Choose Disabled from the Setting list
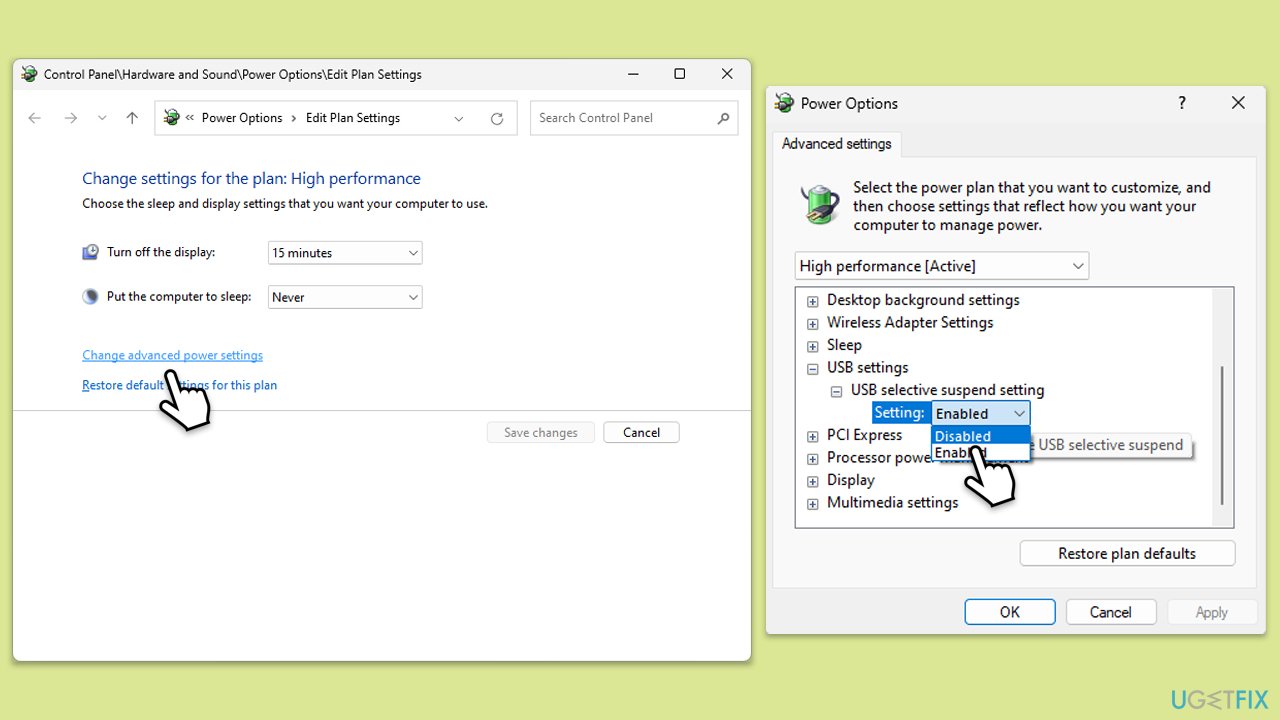 tap(981, 436)
